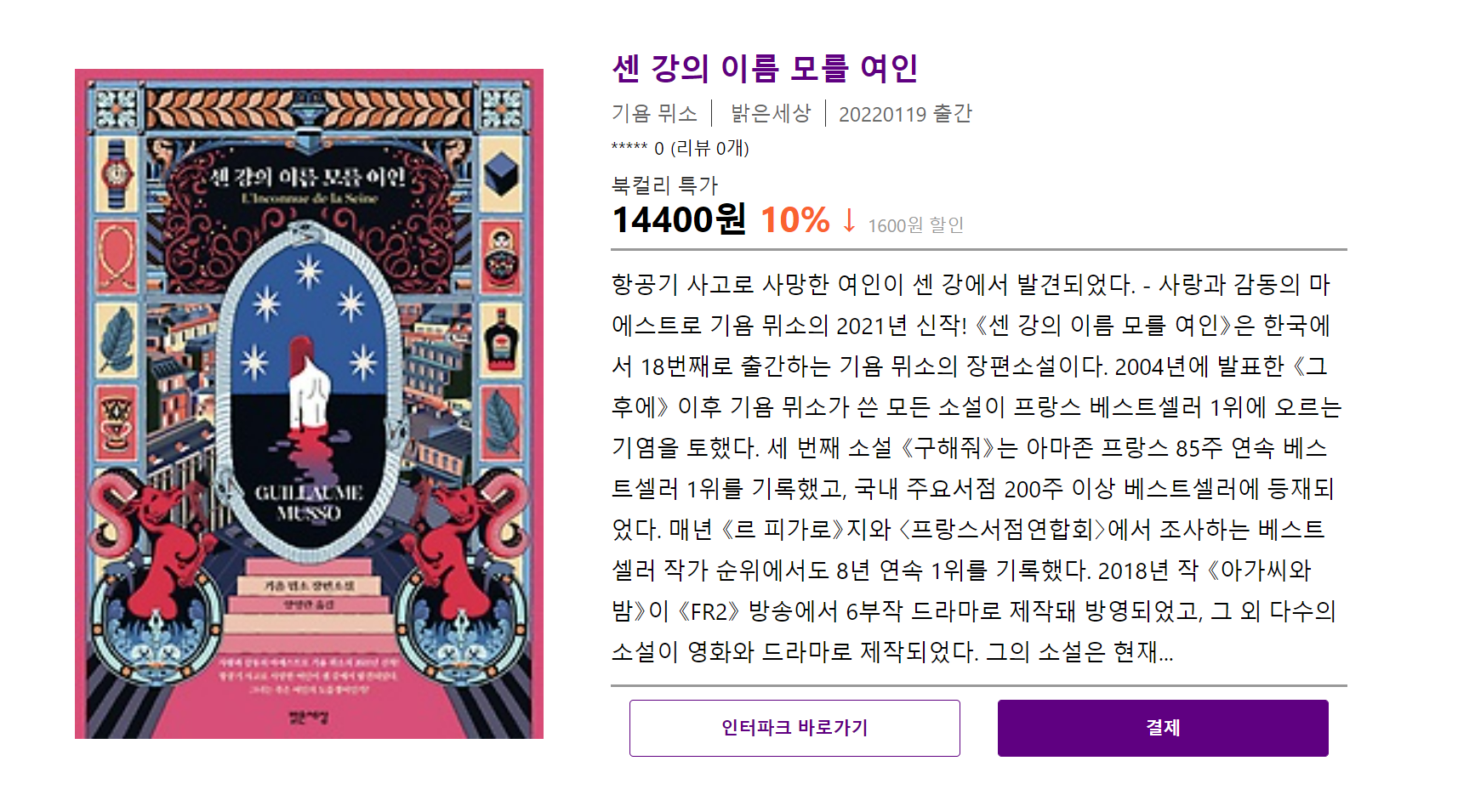Click GUILLAUME MUSSO text on the cover
Image resolution: width=1458 pixels, height=812 pixels.
(309, 503)
